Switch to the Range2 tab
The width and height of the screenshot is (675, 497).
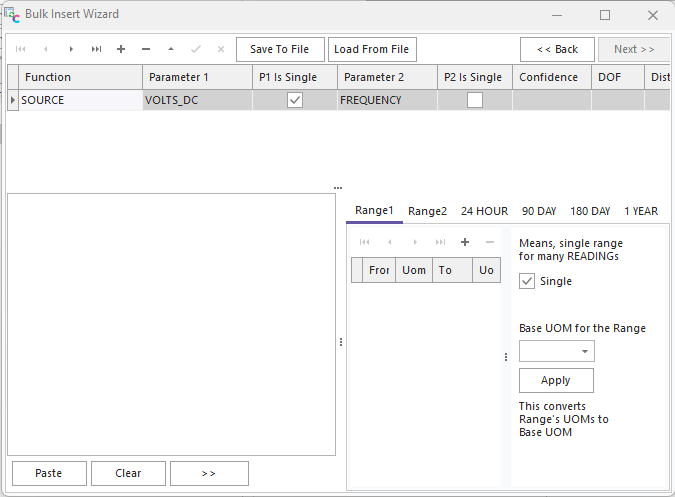point(427,211)
